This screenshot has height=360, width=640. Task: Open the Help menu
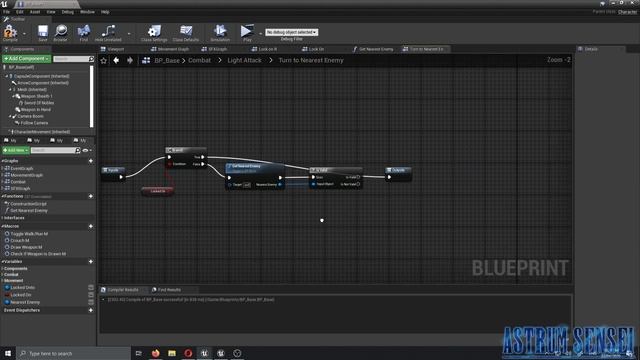point(105,12)
